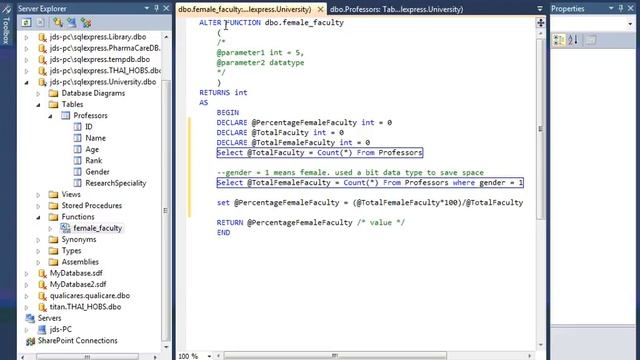Click the editor vertical scrollbar thumb
Image resolution: width=640 pixels, height=360 pixels.
[540, 128]
